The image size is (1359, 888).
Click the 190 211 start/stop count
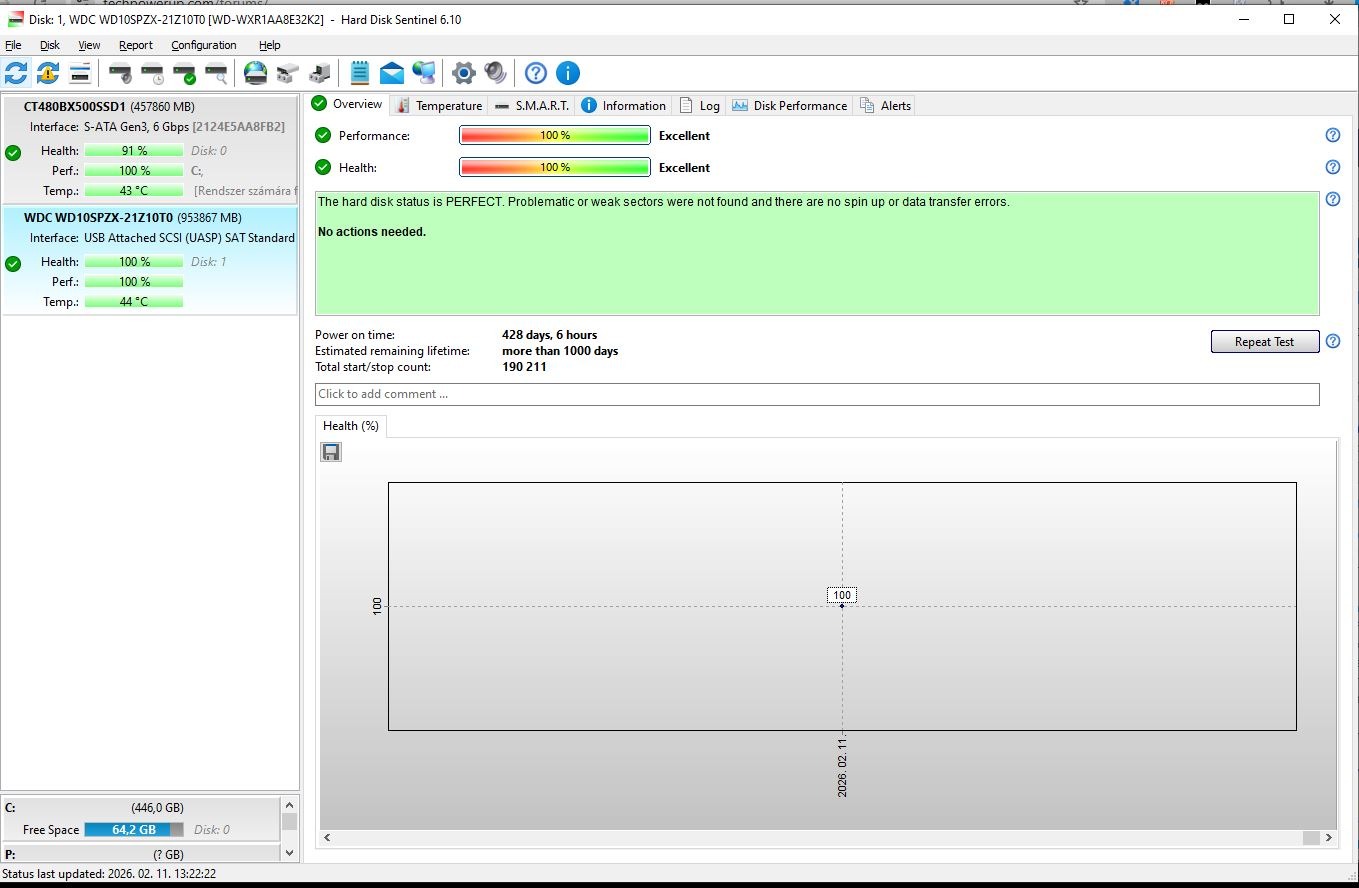[x=524, y=367]
